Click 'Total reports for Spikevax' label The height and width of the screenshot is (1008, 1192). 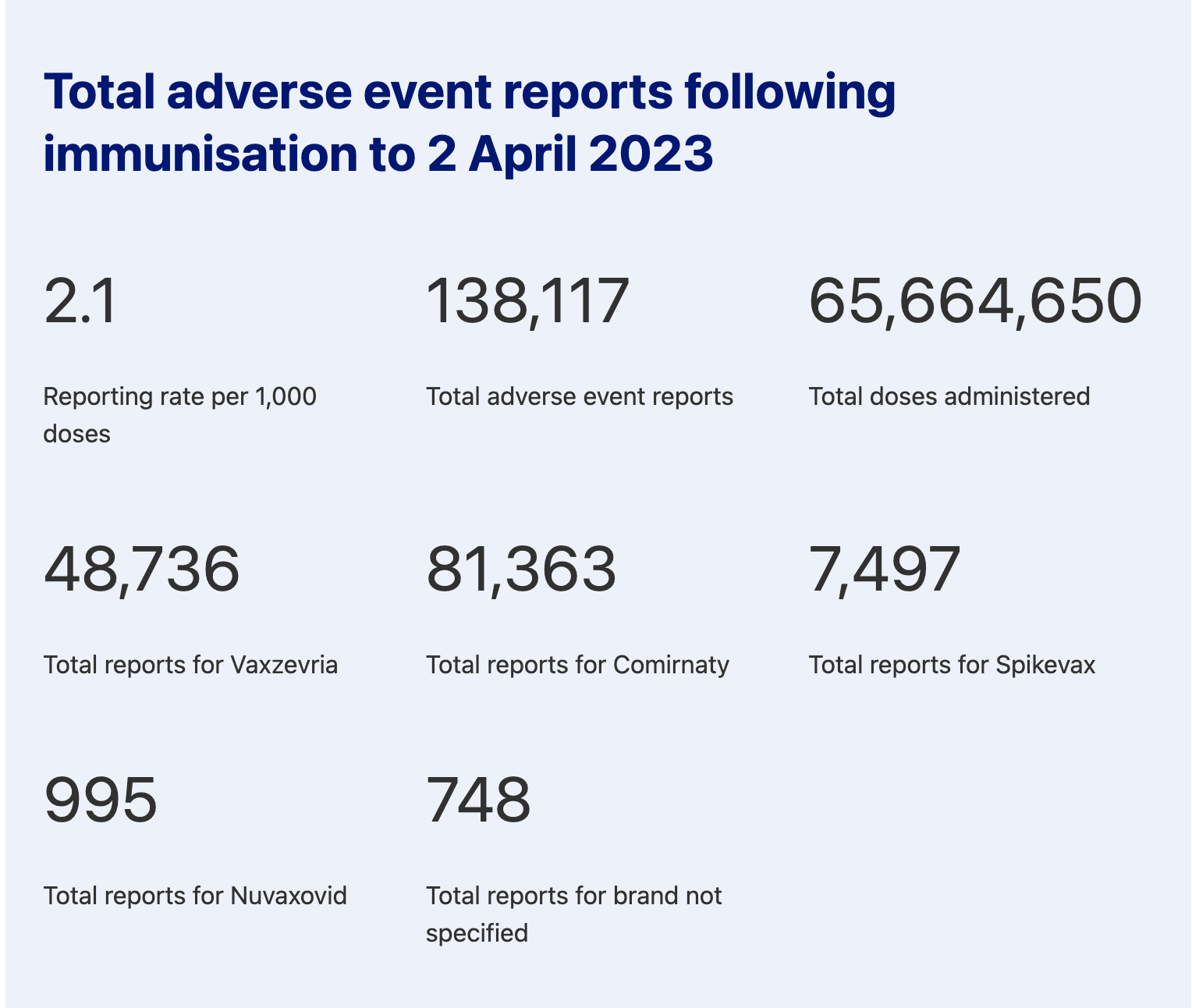pos(952,665)
